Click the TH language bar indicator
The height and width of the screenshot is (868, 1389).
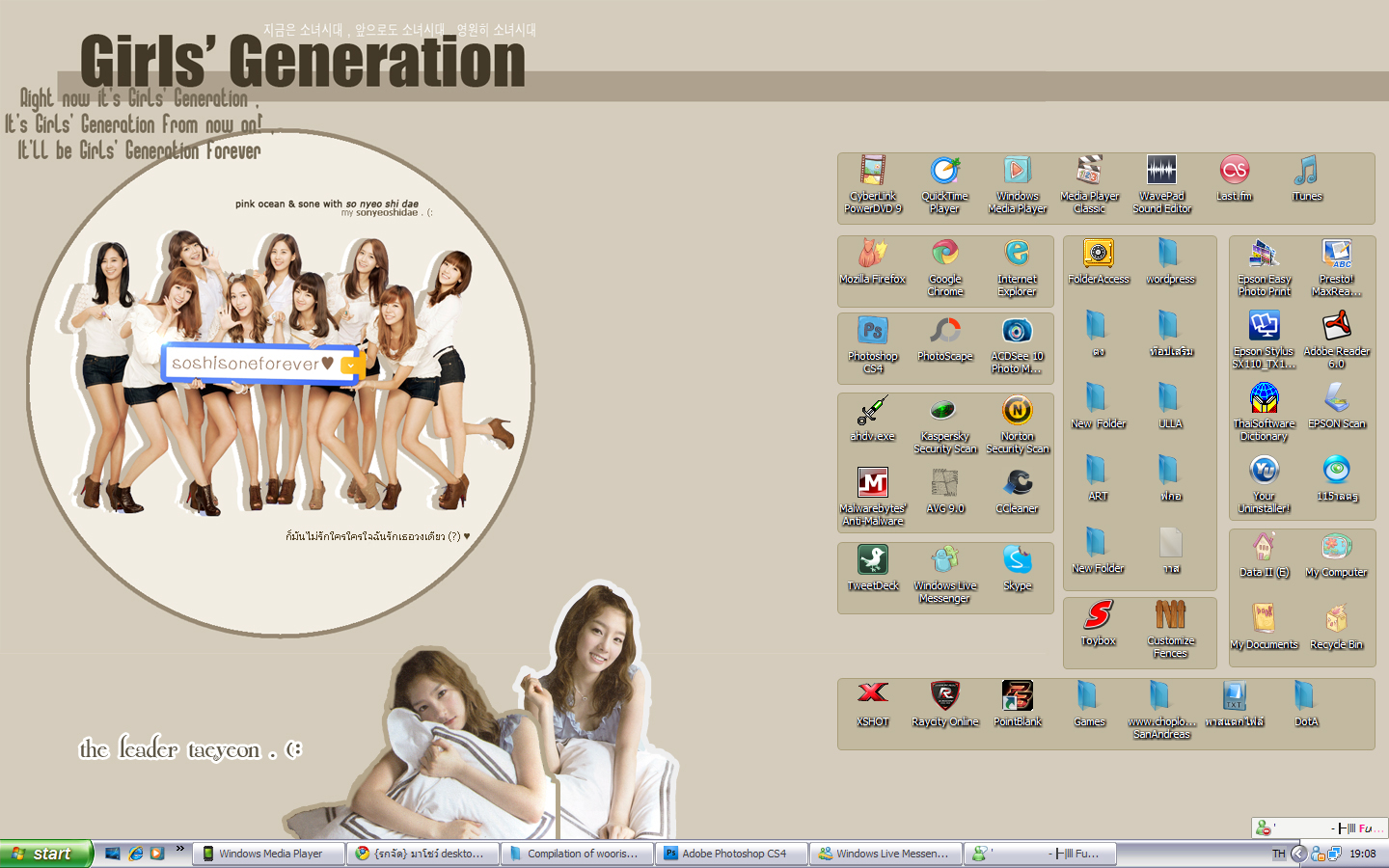tap(1279, 854)
